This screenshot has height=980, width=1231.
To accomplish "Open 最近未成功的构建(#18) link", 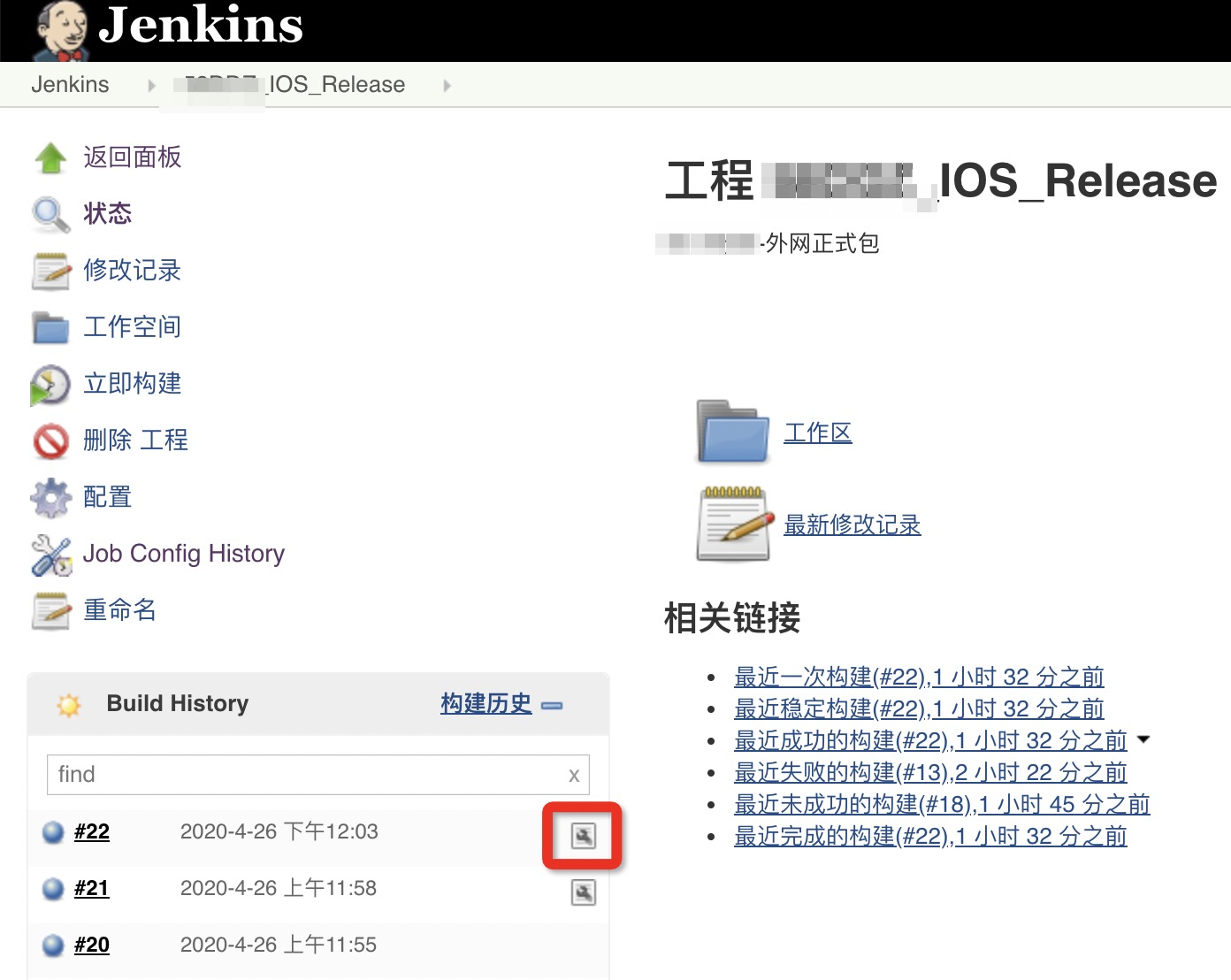I will 943,805.
